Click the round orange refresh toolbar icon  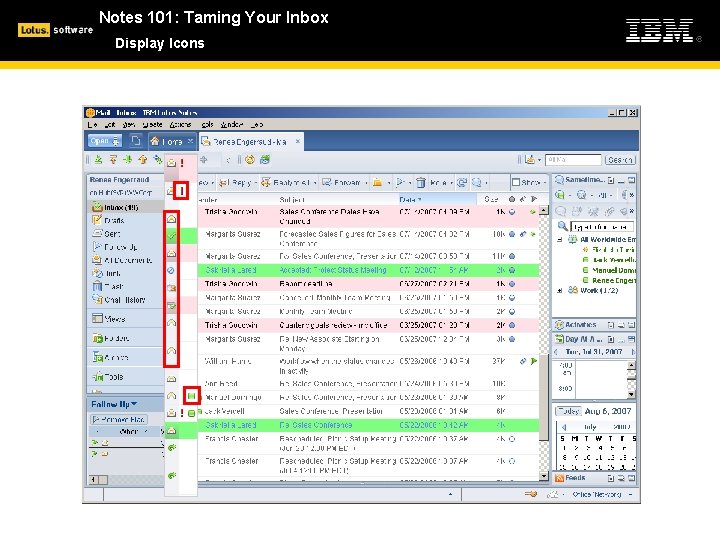[250, 160]
